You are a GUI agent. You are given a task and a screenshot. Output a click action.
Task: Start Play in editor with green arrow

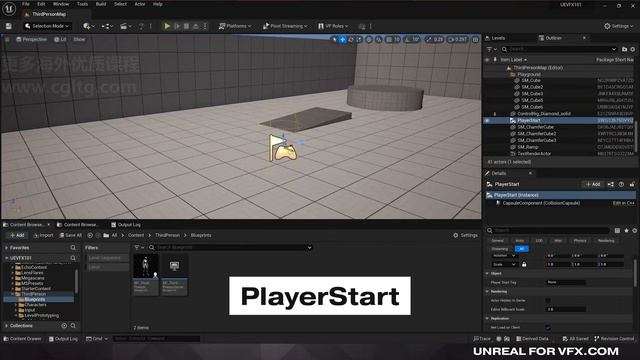(x=167, y=26)
